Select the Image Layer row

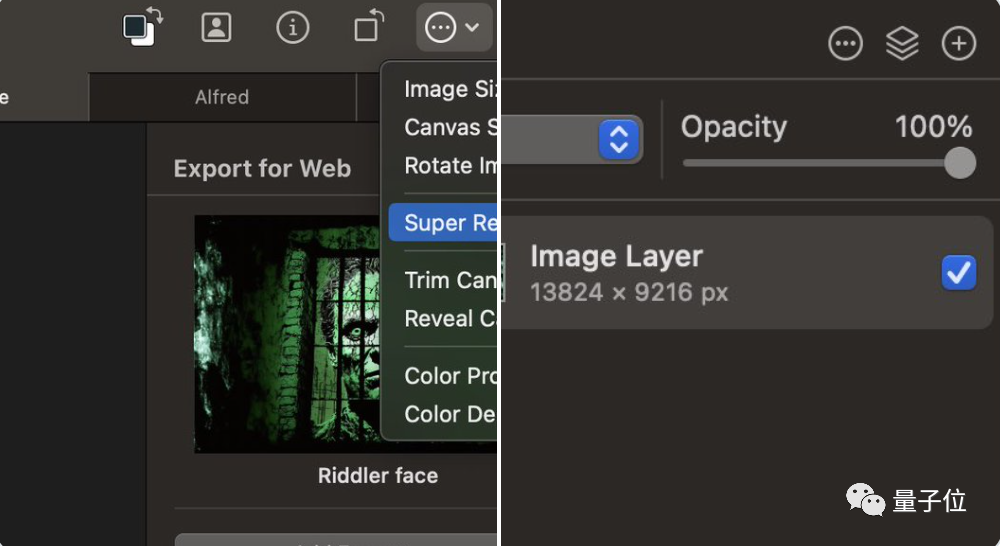point(720,272)
